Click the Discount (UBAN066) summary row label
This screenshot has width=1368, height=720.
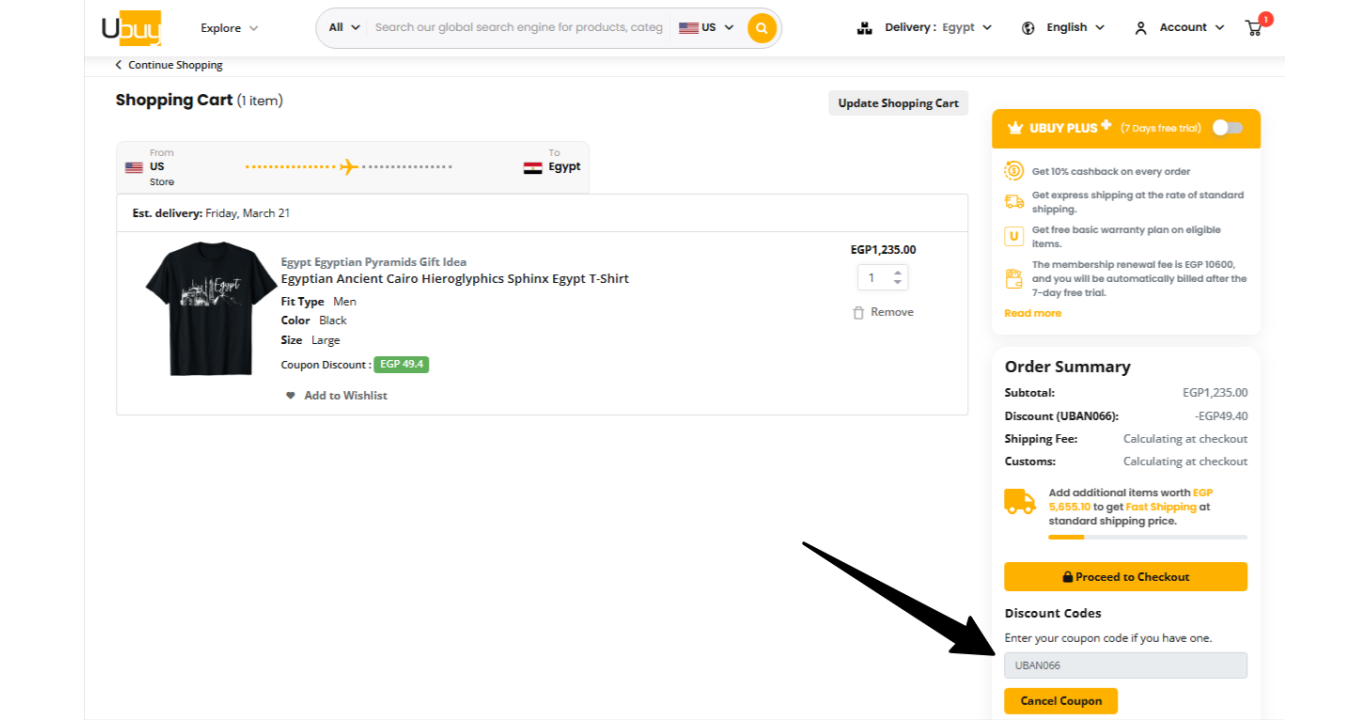1061,416
